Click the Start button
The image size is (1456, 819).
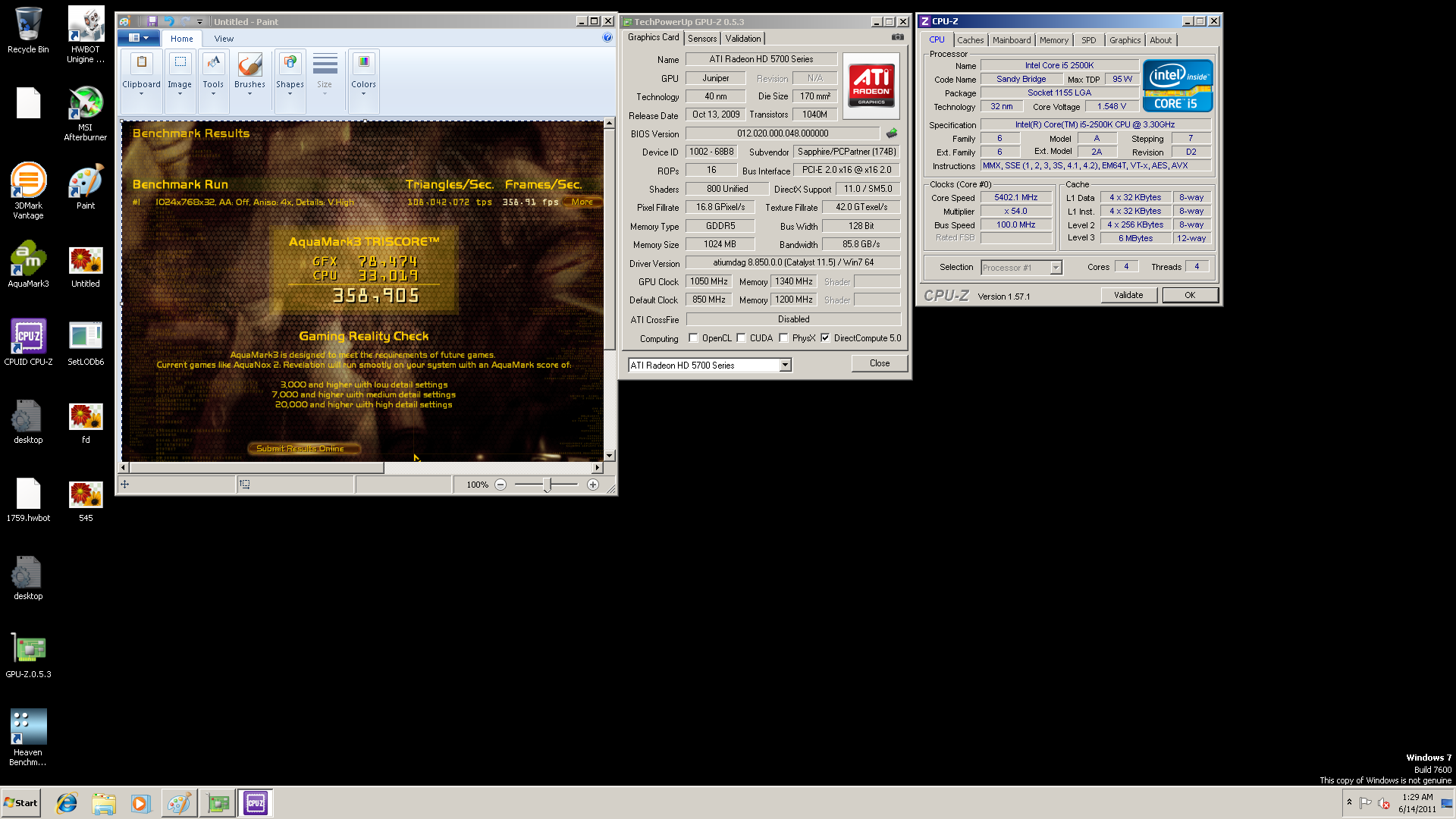click(x=21, y=803)
